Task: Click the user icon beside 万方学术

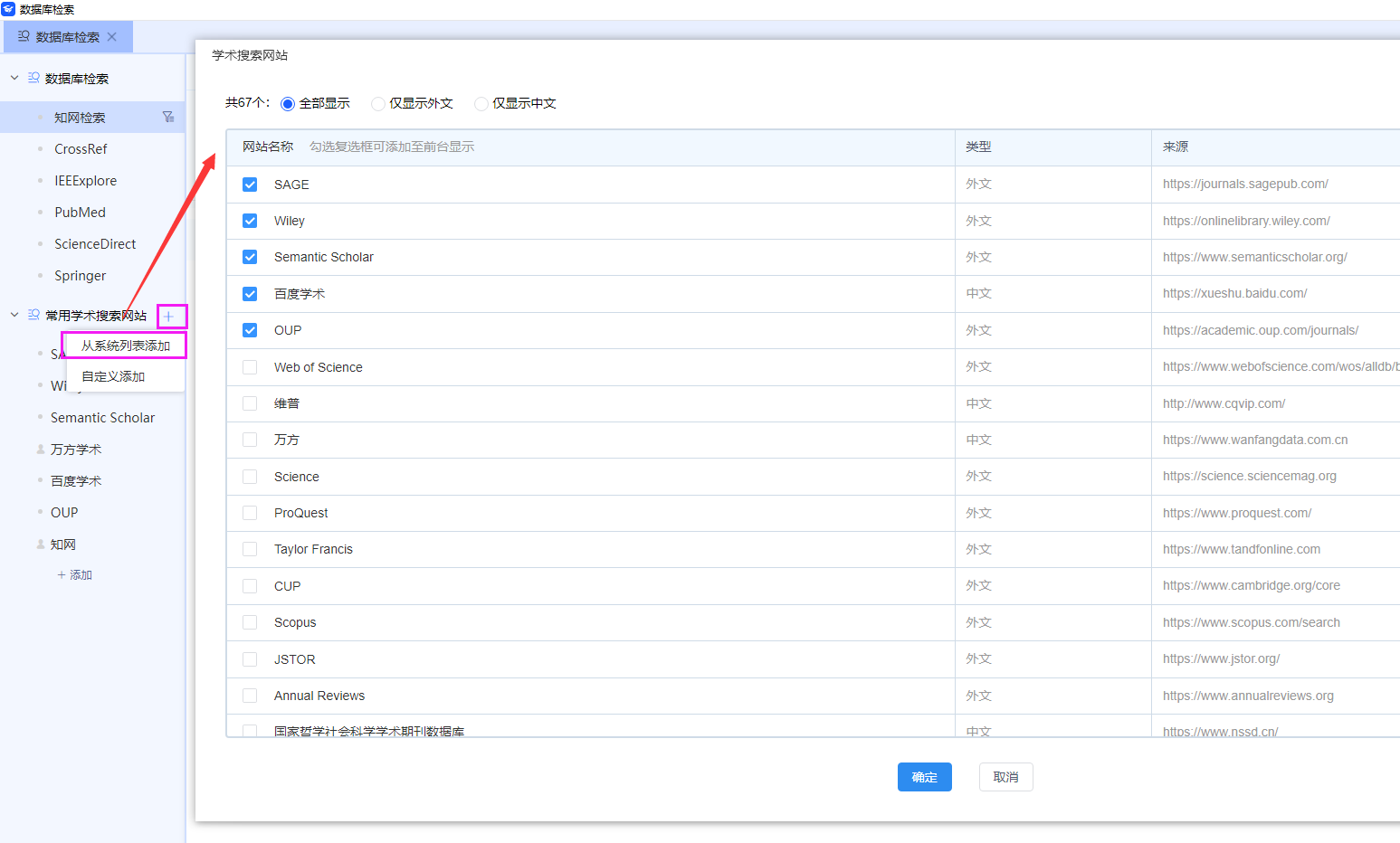Action: pos(41,449)
